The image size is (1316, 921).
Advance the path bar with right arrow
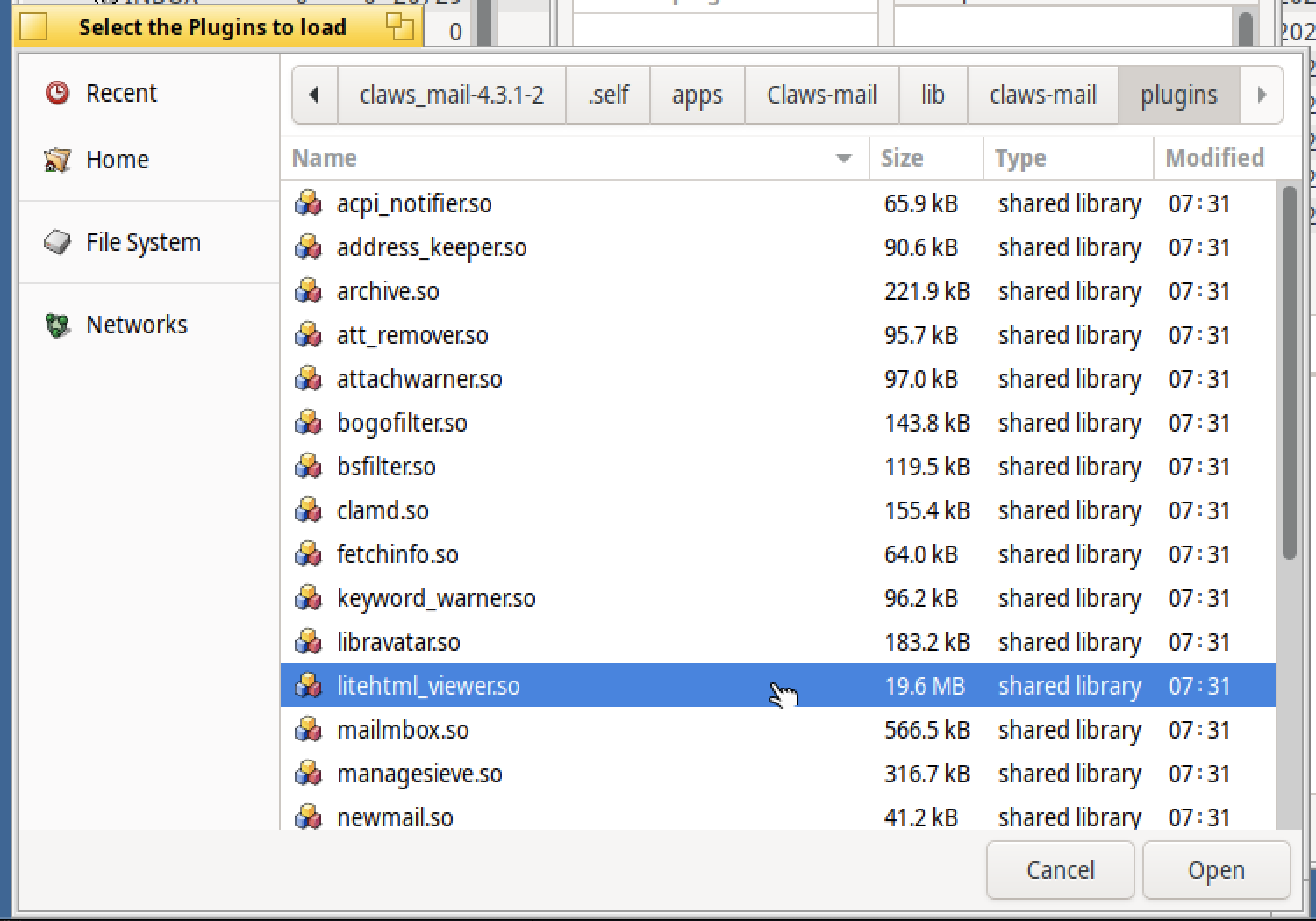[1262, 95]
